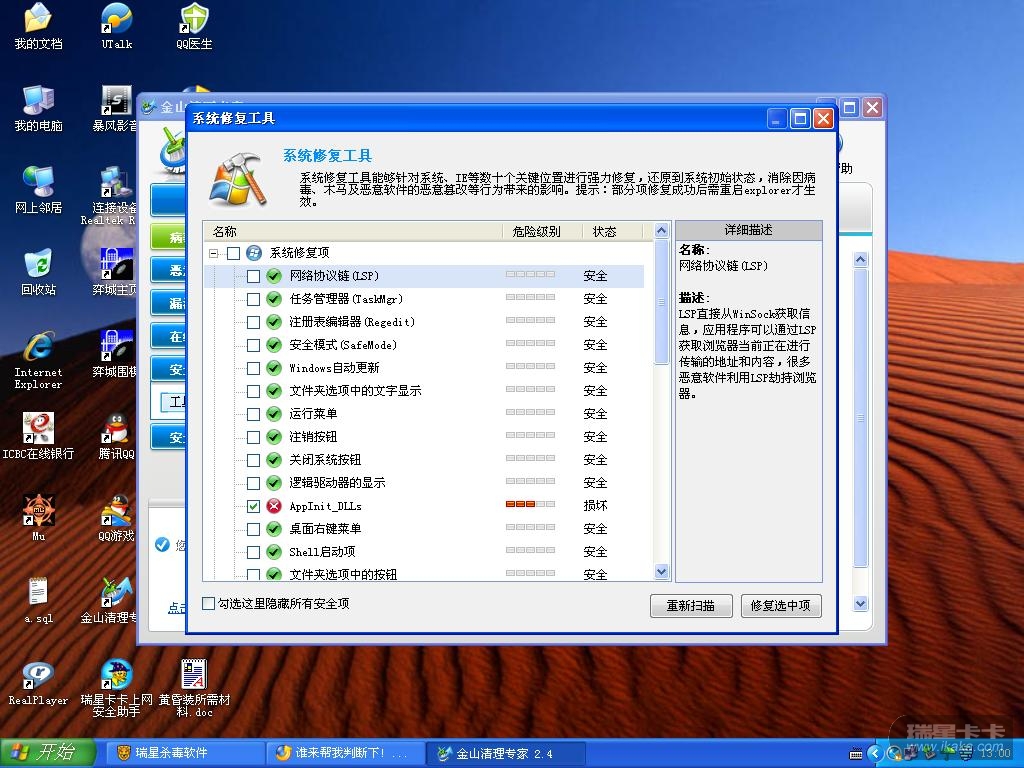Click the damaged status icon for AppInit_DLLs
Image resolution: width=1024 pixels, height=768 pixels.
tap(274, 505)
